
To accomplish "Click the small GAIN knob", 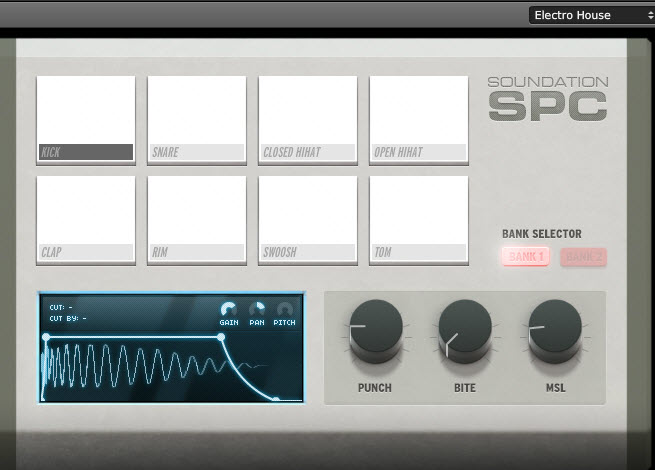I will [228, 310].
